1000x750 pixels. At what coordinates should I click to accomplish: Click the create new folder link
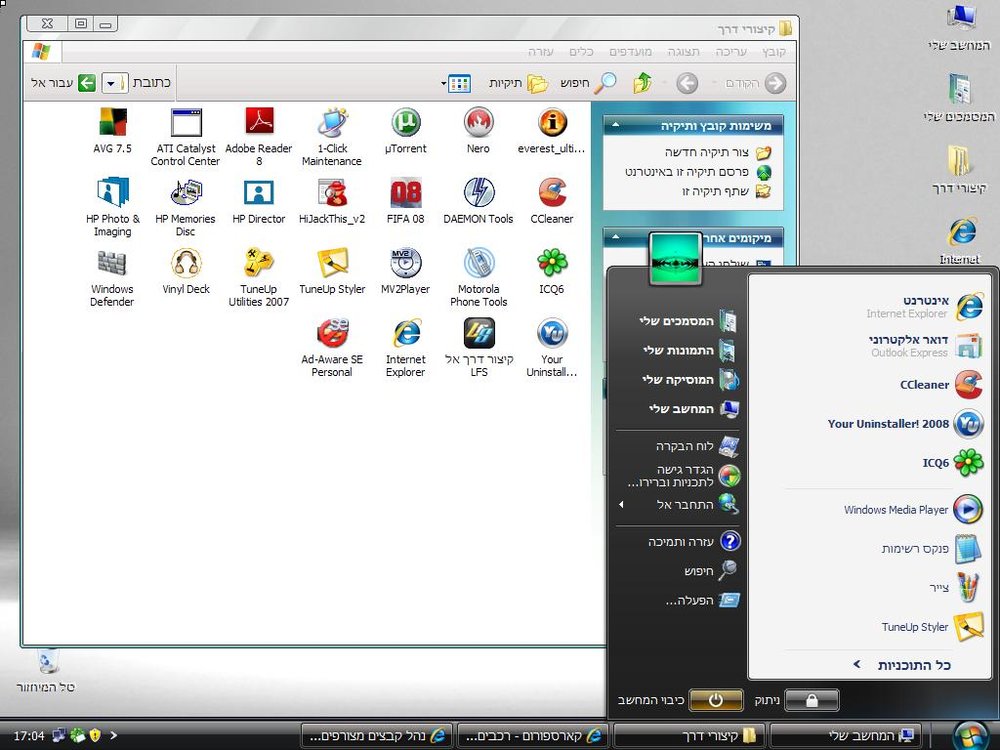coord(718,153)
